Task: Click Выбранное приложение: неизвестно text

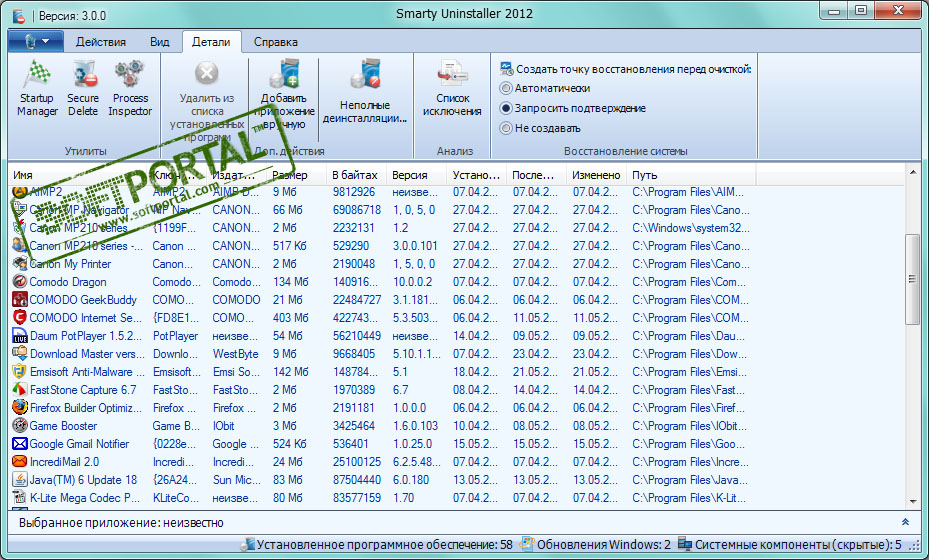Action: click(x=121, y=523)
